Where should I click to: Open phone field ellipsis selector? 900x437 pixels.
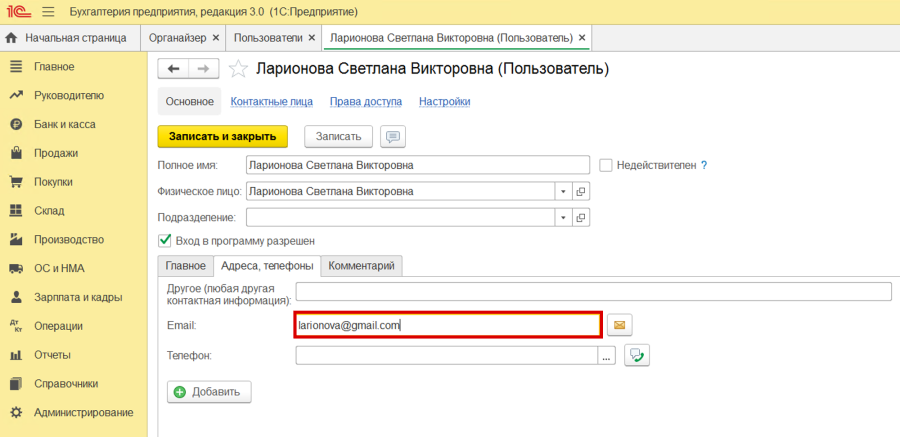point(606,355)
